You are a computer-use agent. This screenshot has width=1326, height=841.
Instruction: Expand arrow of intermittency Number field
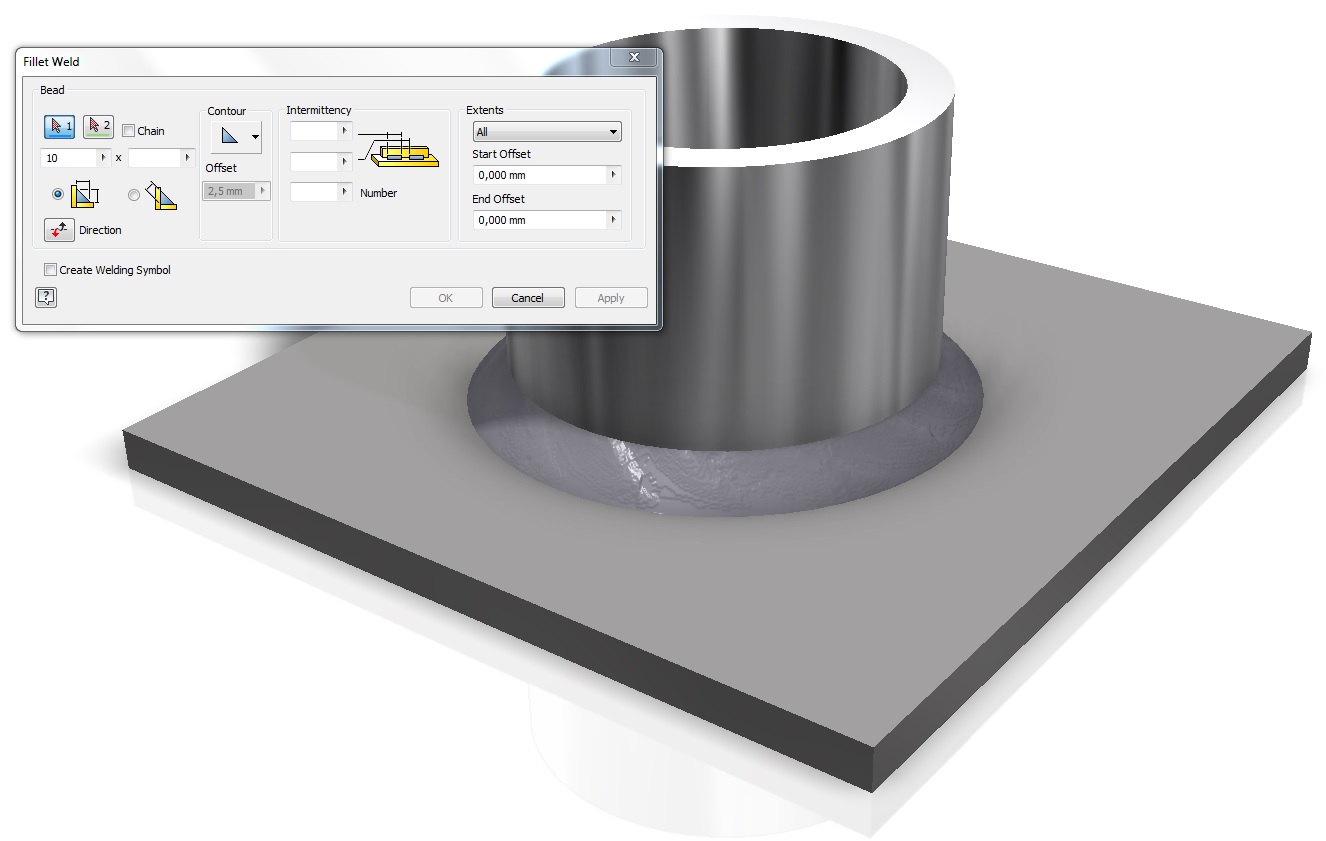tap(346, 192)
